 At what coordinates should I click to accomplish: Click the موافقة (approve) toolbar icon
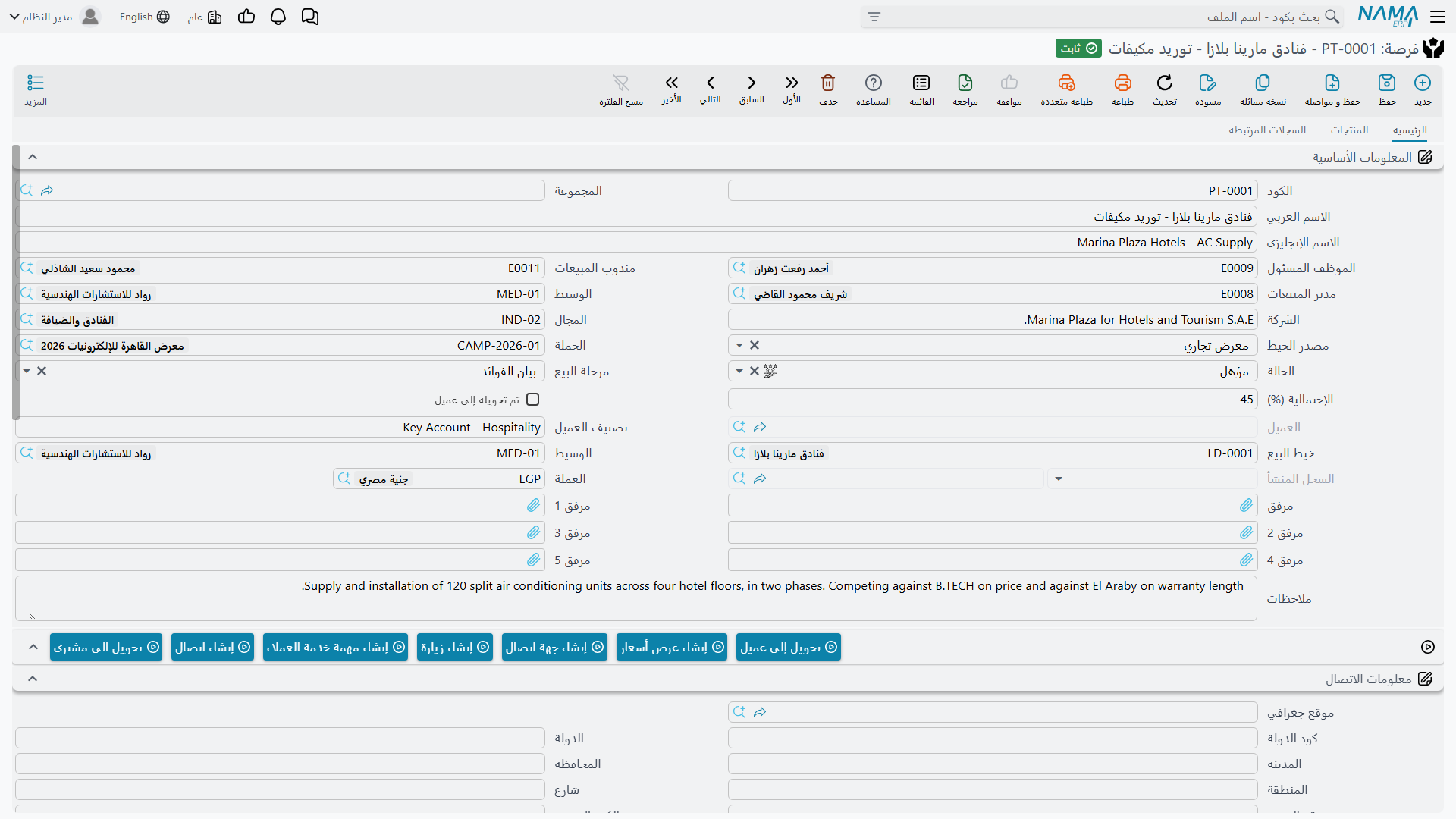click(x=1009, y=89)
